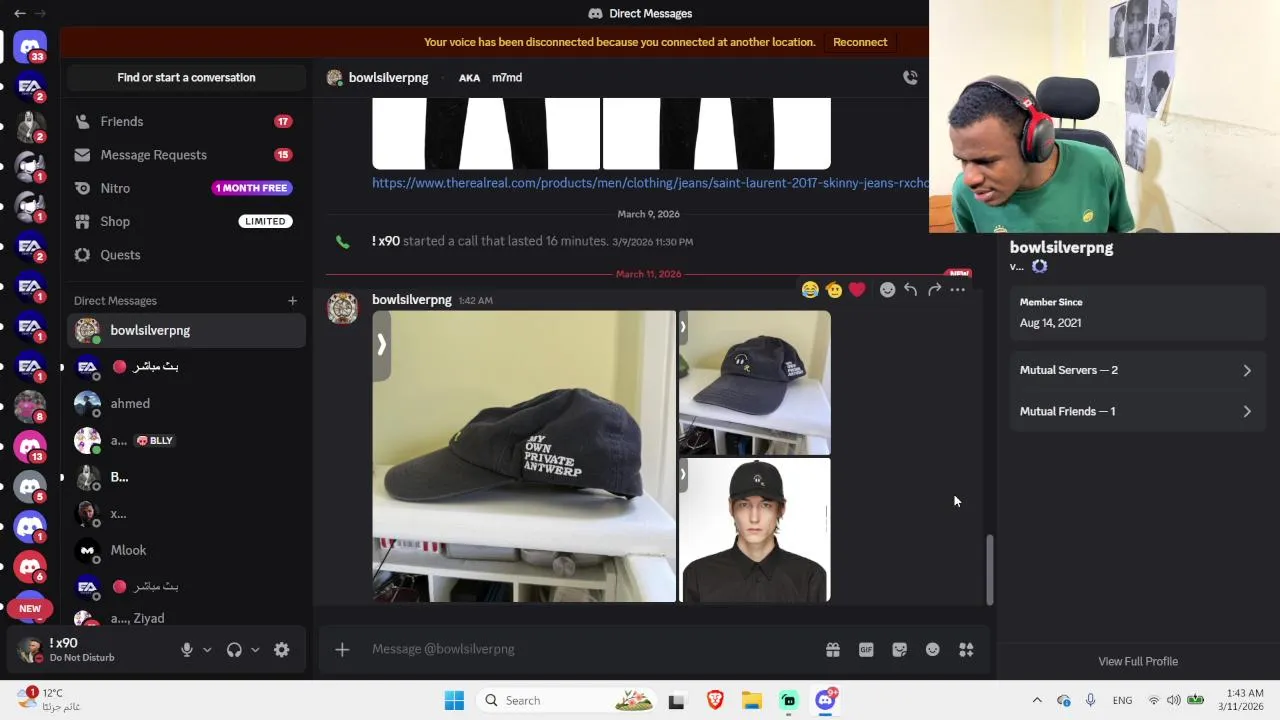Viewport: 1280px width, 720px height.
Task: Open Nitro page
Action: [186, 188]
